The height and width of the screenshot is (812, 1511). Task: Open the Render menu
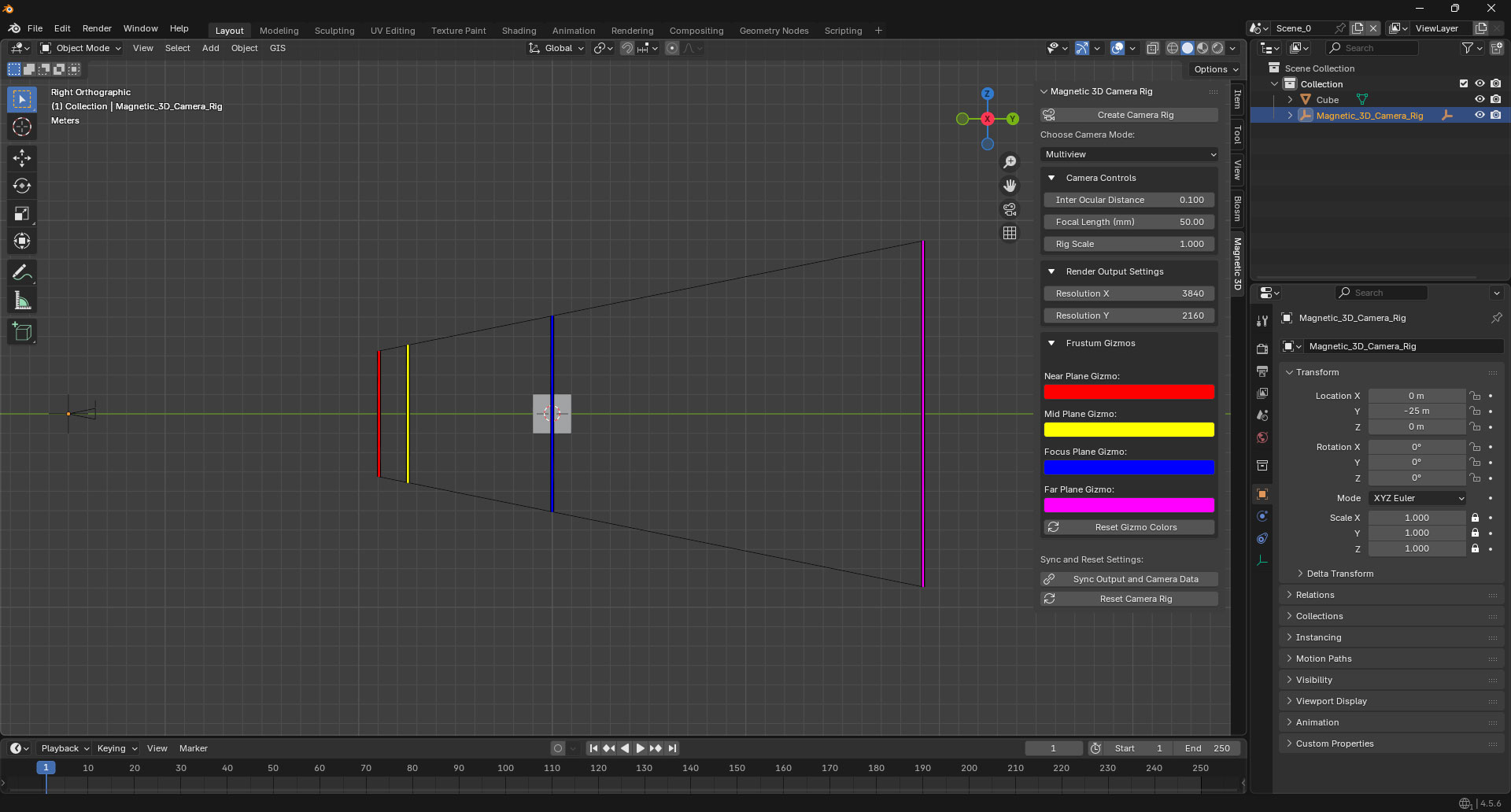(x=97, y=28)
